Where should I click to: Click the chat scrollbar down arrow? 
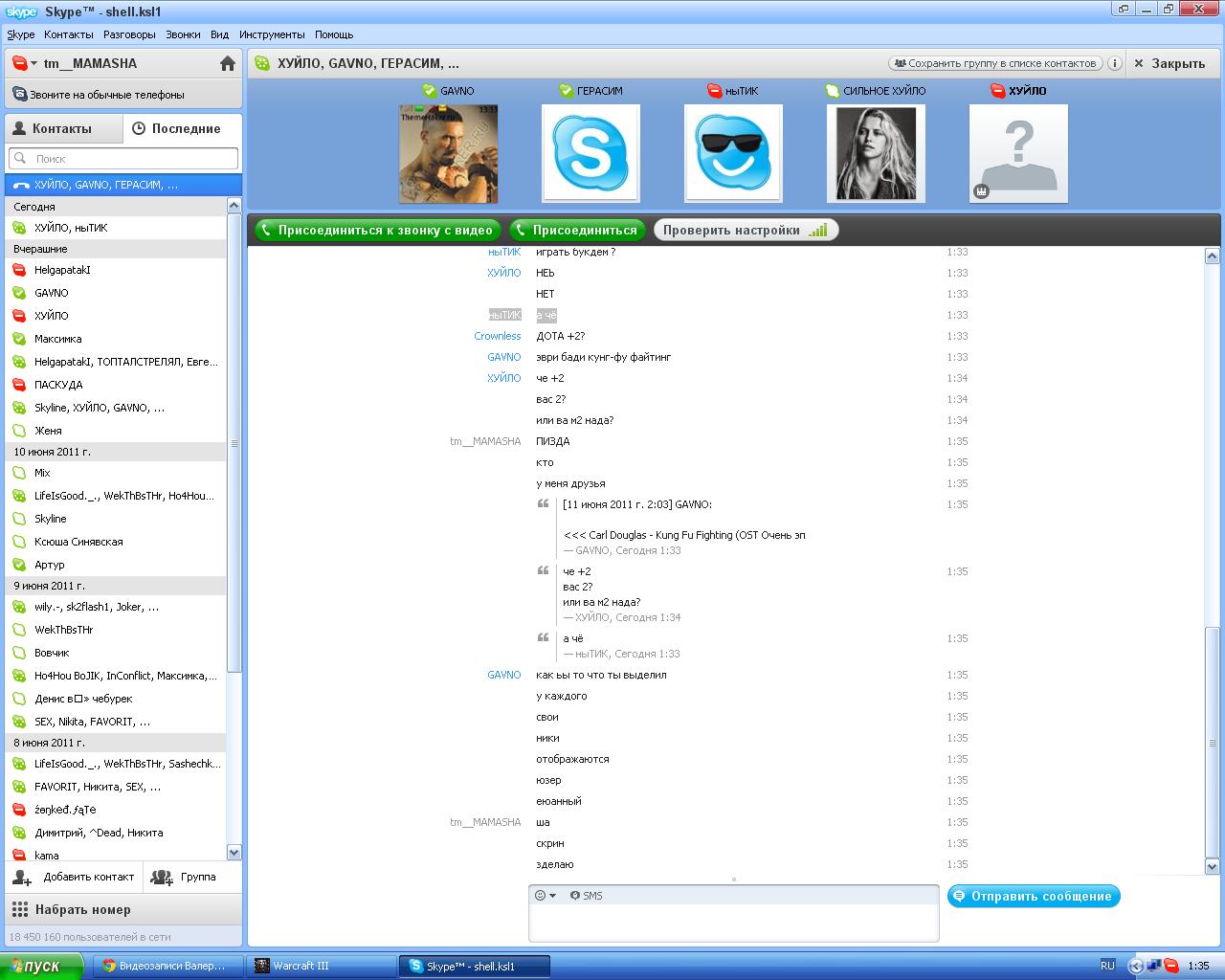tap(1212, 867)
